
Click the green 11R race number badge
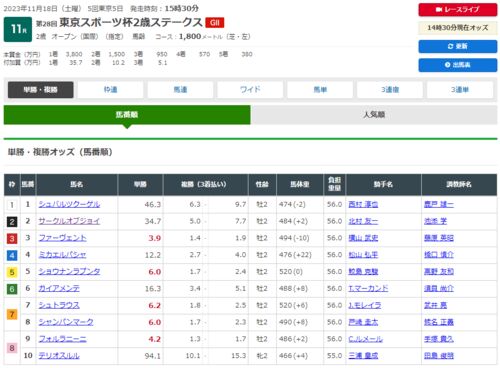click(x=18, y=29)
